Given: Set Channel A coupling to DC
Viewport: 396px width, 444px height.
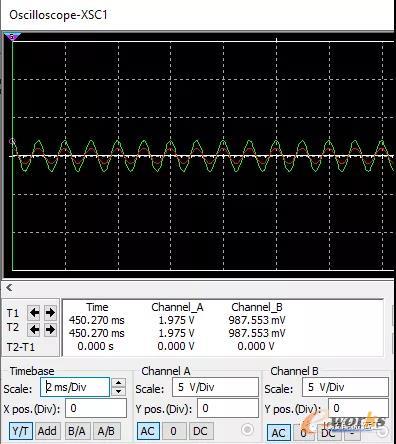Looking at the screenshot, I should (x=200, y=431).
